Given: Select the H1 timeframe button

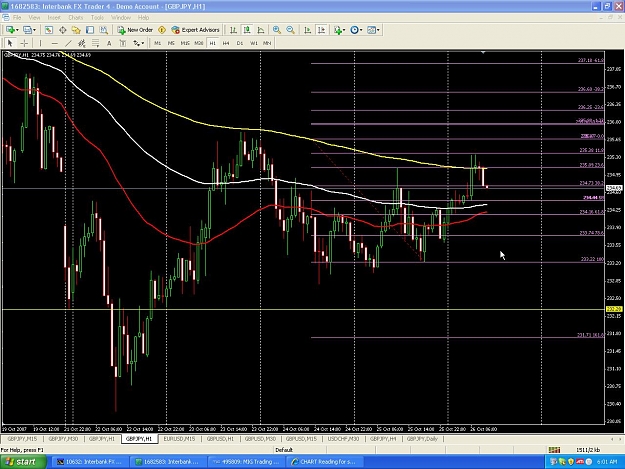Looking at the screenshot, I should click(212, 43).
